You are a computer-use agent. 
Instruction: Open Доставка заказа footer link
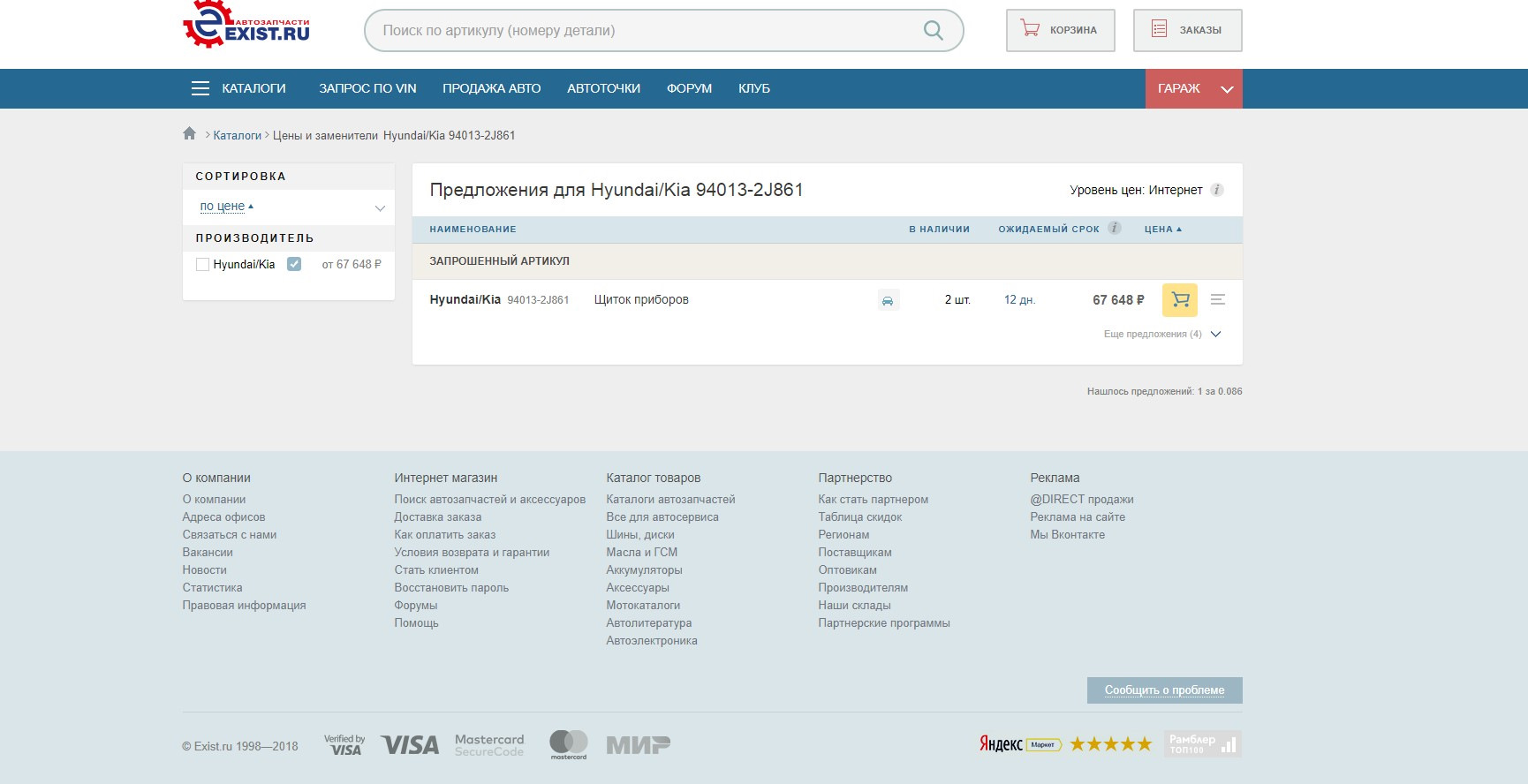[438, 517]
